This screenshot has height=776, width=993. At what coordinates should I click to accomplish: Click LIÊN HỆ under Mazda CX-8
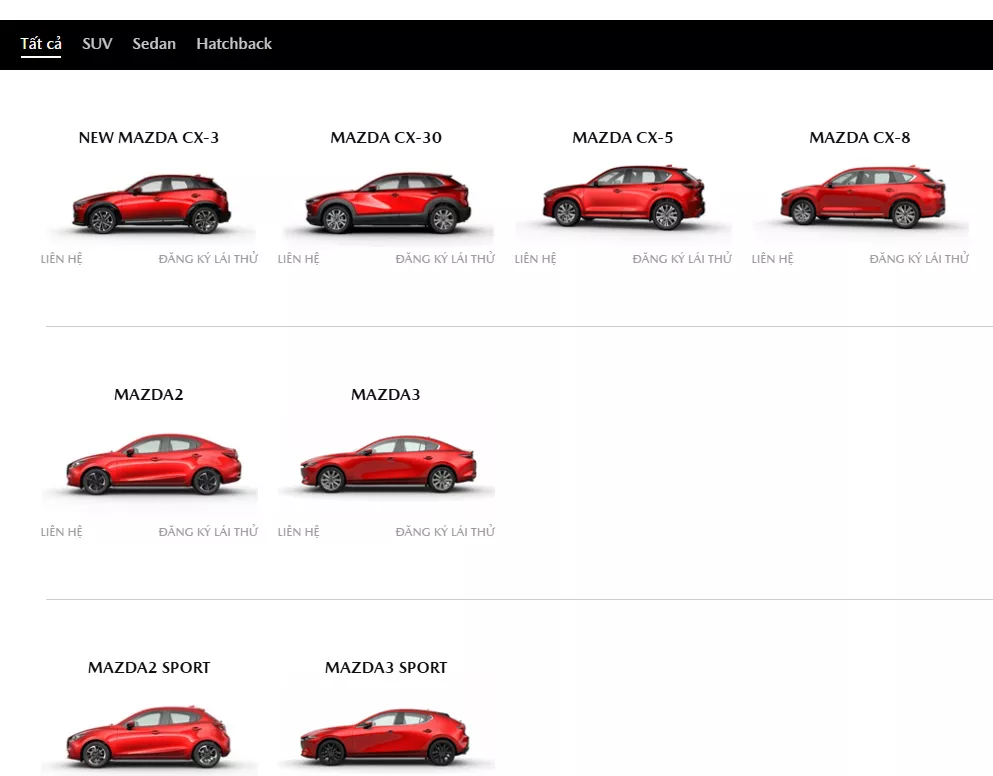[x=772, y=258]
